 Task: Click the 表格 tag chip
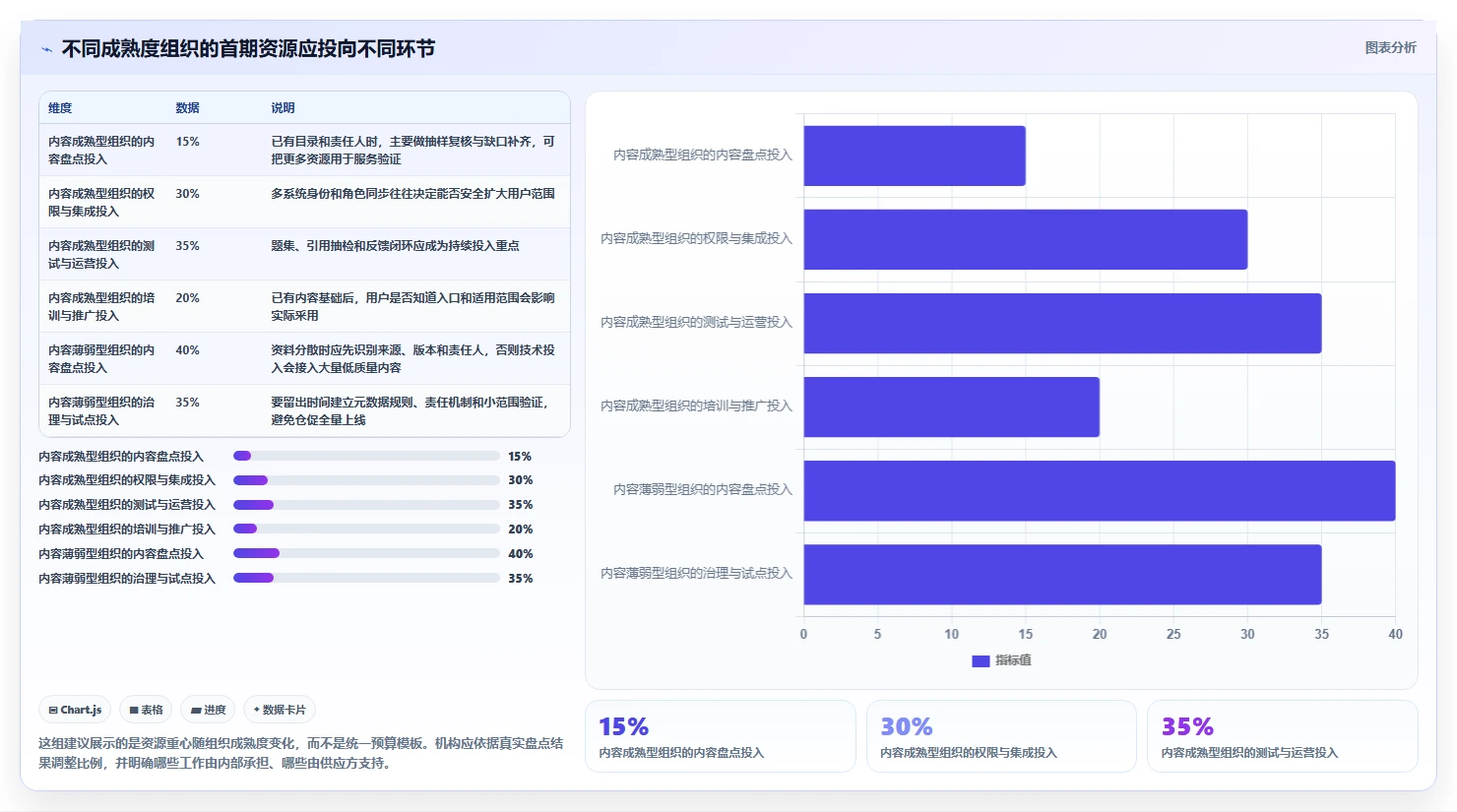[x=146, y=710]
